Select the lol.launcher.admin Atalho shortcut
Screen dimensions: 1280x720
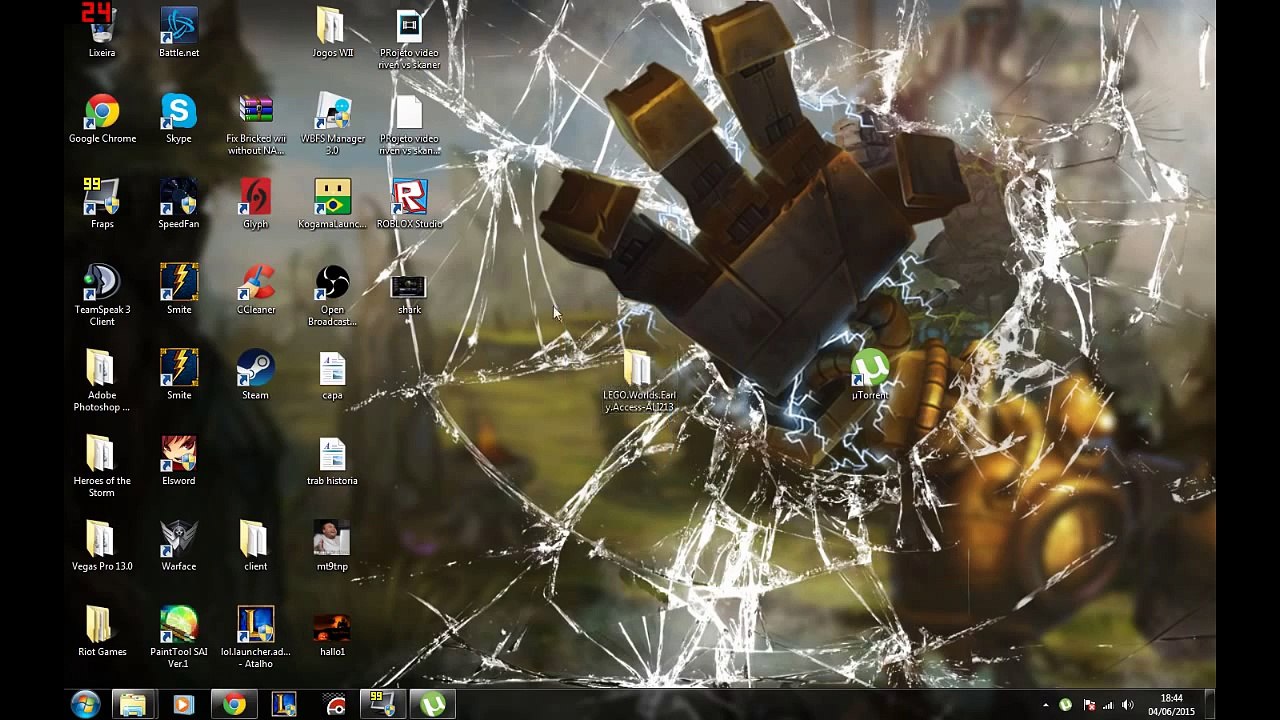click(x=256, y=637)
